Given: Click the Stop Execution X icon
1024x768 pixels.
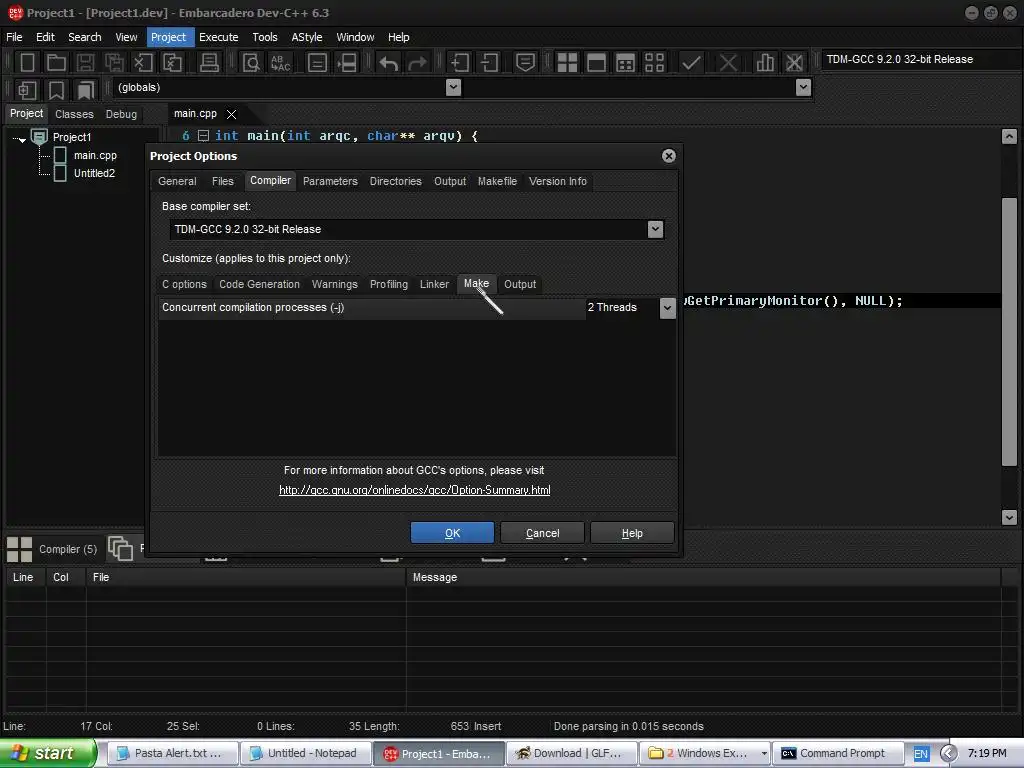Looking at the screenshot, I should 728,63.
